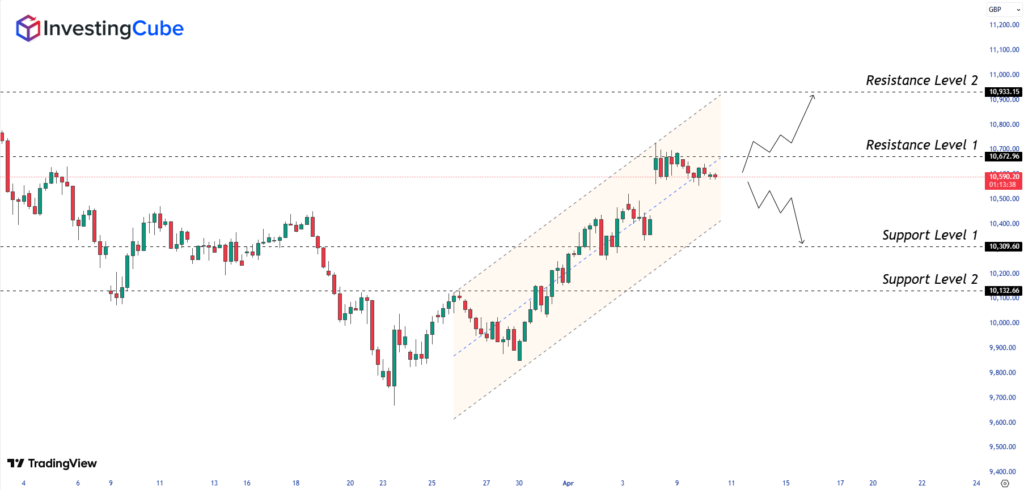Image resolution: width=1024 pixels, height=490 pixels.
Task: Click the downward projection arrow head
Action: click(802, 242)
